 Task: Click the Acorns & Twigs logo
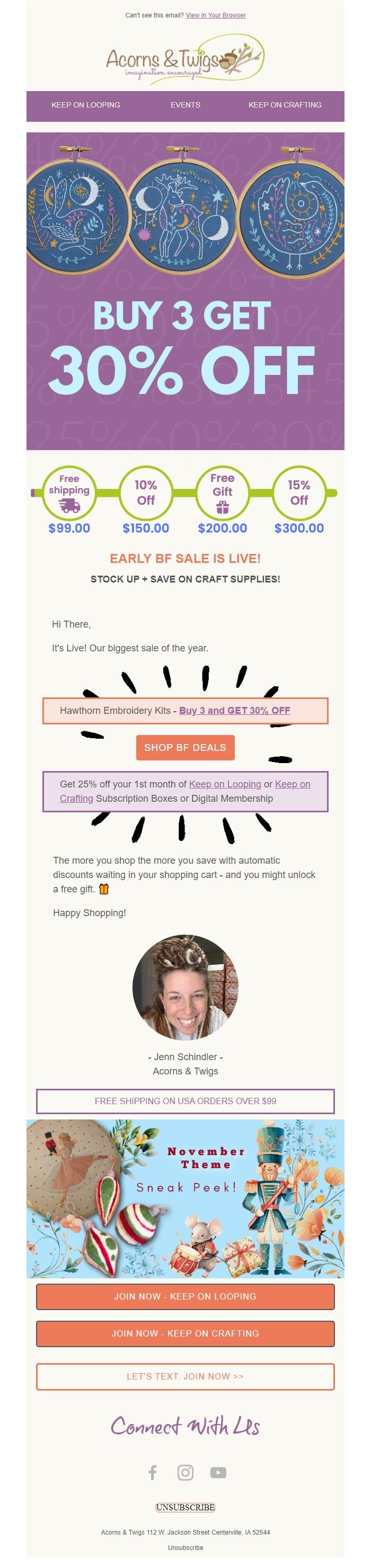click(x=185, y=60)
